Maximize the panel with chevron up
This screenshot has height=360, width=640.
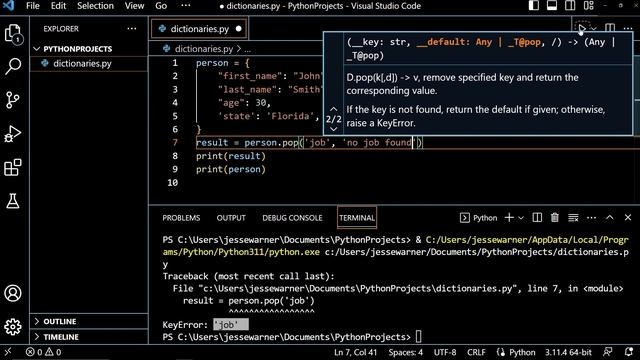(609, 218)
